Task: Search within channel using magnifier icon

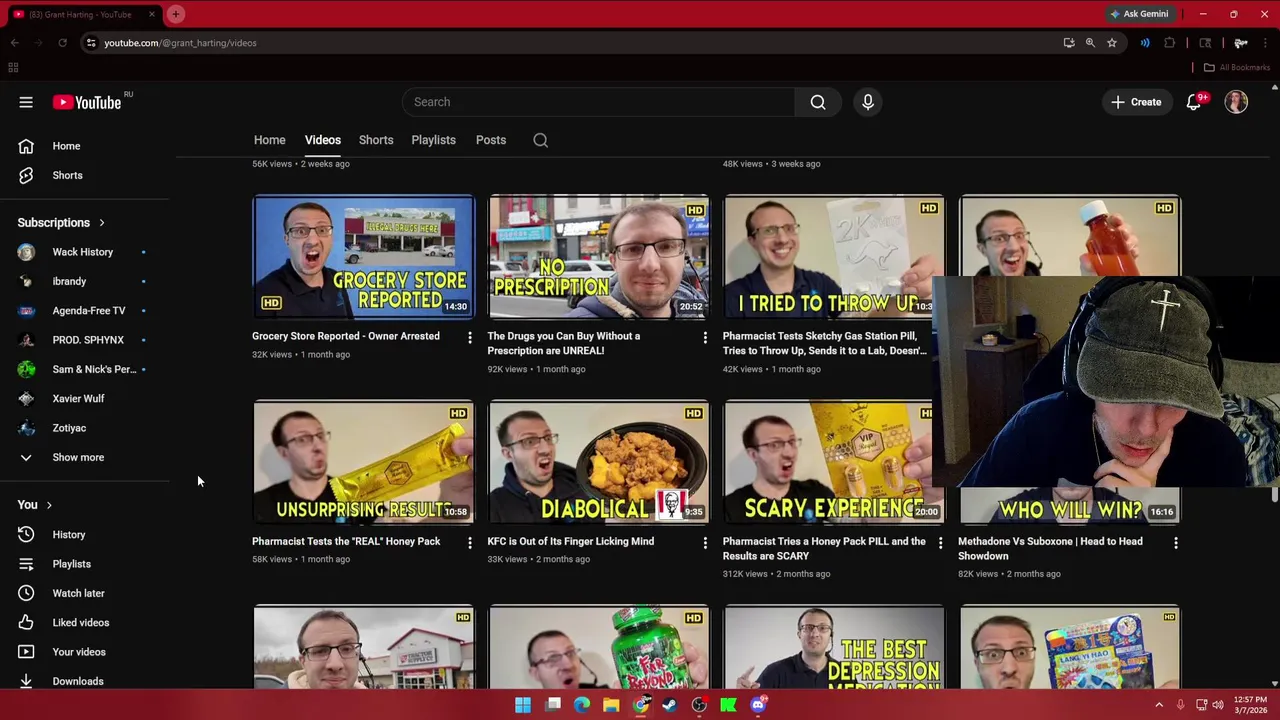Action: (540, 140)
